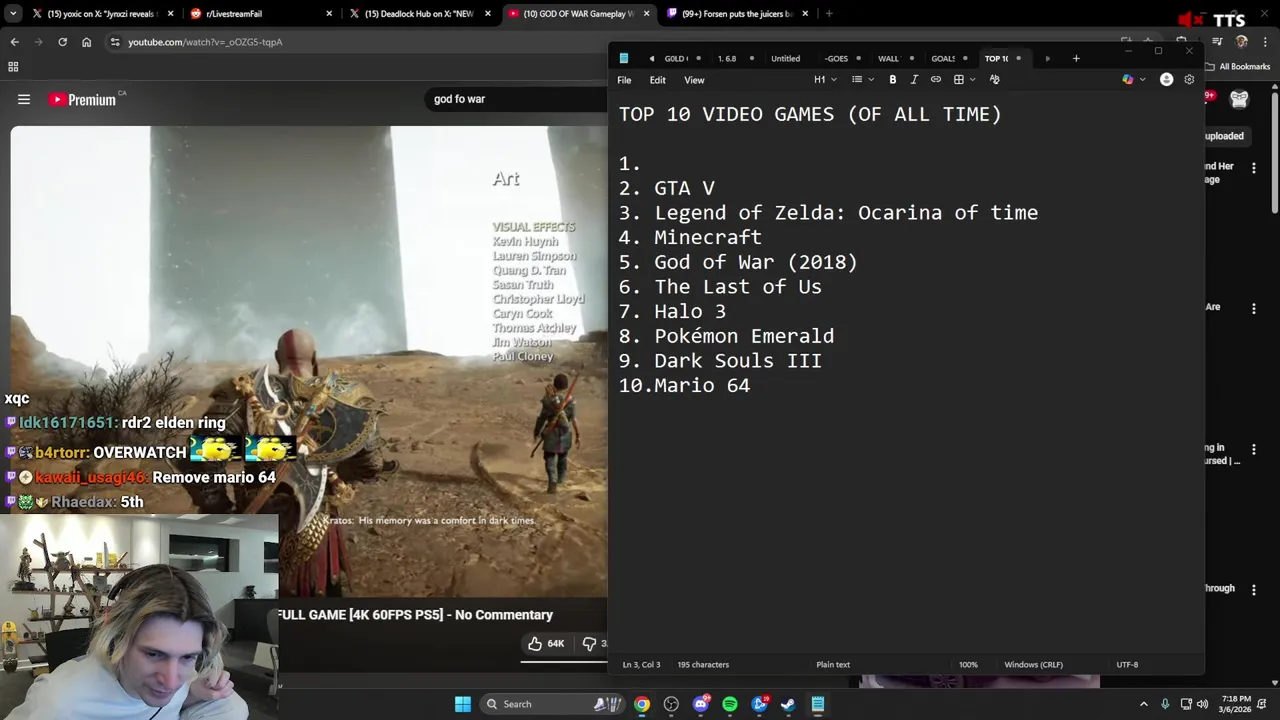Toggle italic formatting in Notepad
The image size is (1280, 720).
(914, 80)
